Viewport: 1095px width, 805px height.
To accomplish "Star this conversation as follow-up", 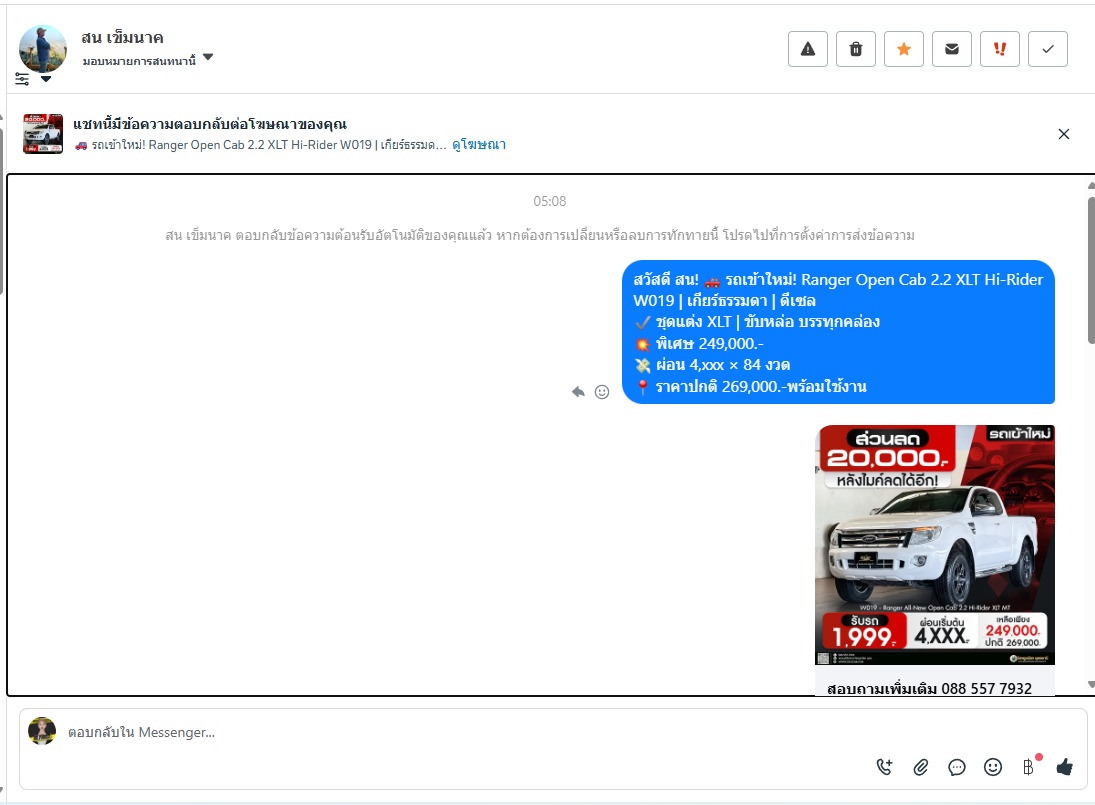I will pyautogui.click(x=904, y=49).
